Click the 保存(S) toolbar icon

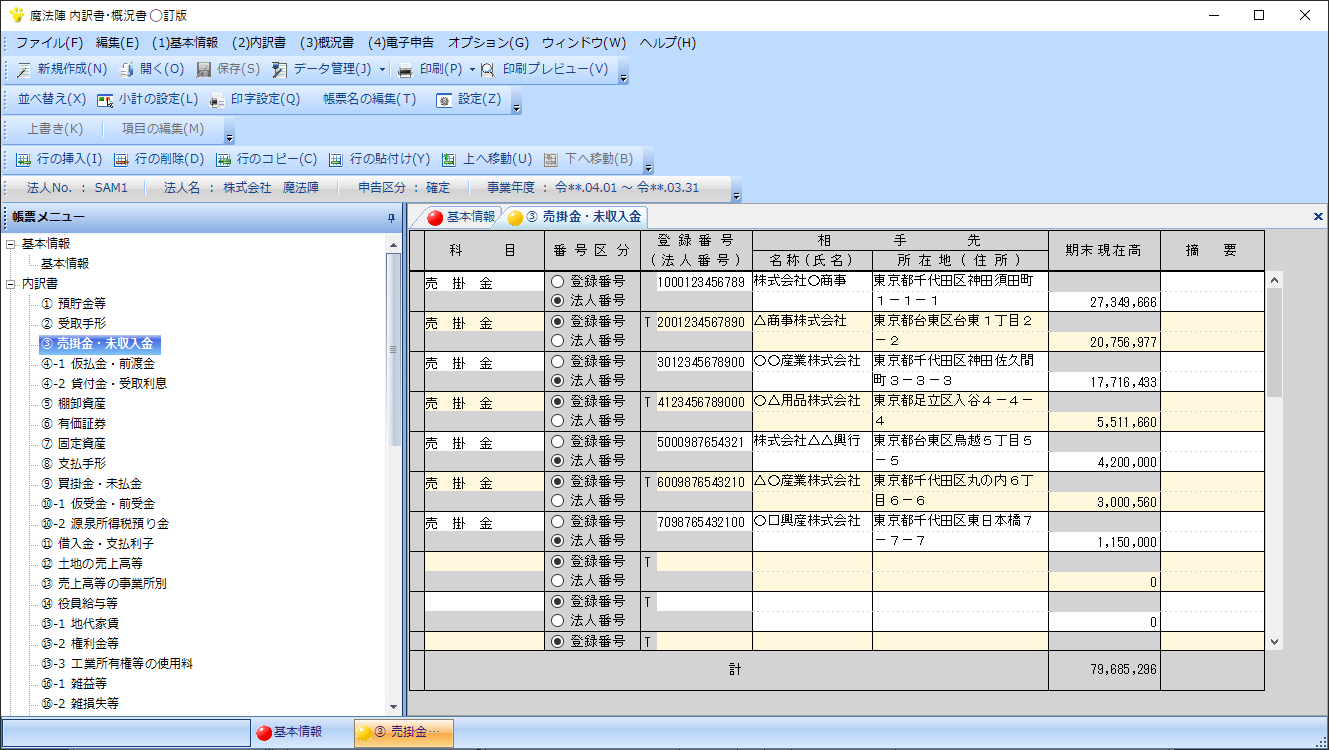(204, 70)
